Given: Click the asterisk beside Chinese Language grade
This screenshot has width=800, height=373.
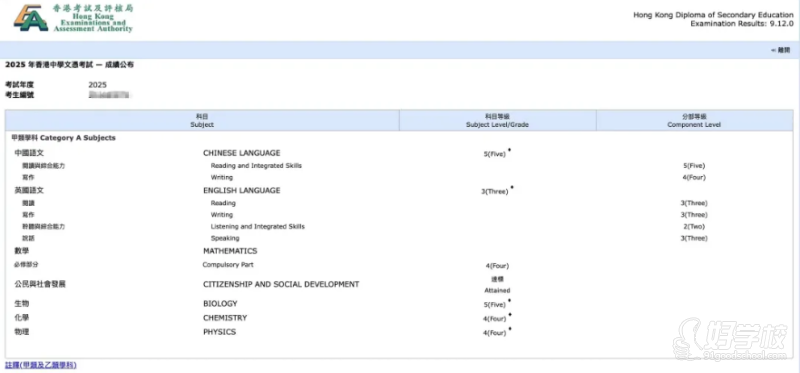Looking at the screenshot, I should (x=509, y=151).
